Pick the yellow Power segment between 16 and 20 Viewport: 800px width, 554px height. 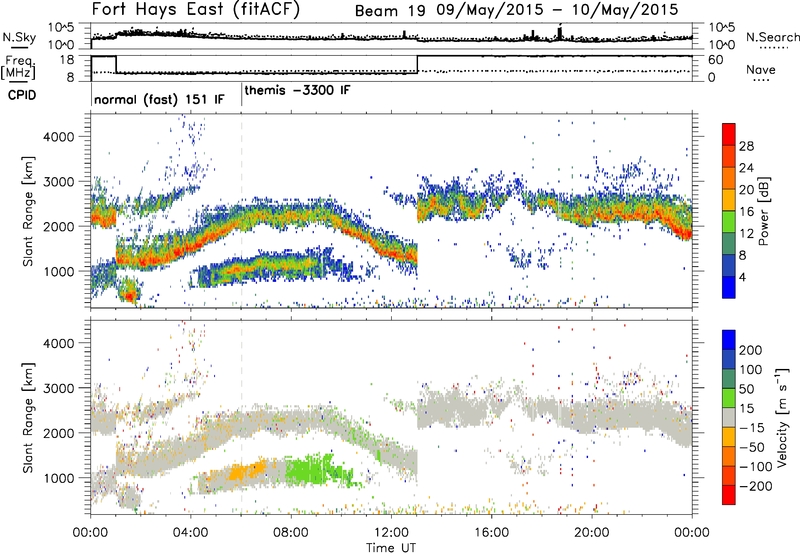pyautogui.click(x=729, y=200)
